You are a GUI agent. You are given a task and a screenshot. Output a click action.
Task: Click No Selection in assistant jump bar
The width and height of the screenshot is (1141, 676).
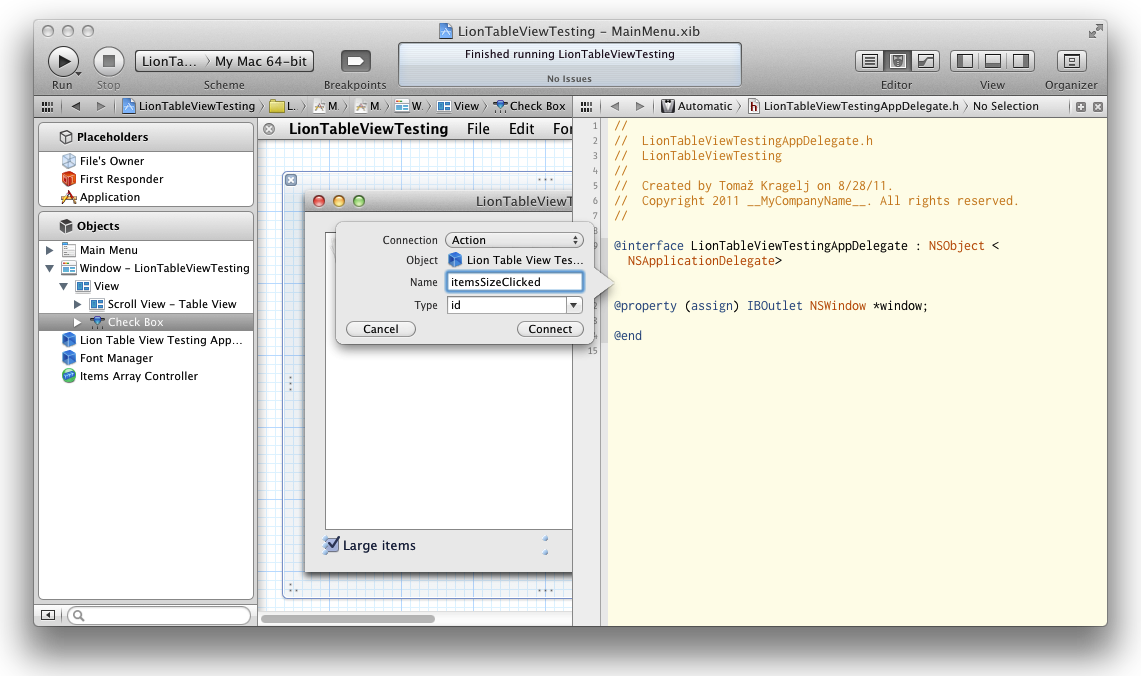click(x=1006, y=106)
